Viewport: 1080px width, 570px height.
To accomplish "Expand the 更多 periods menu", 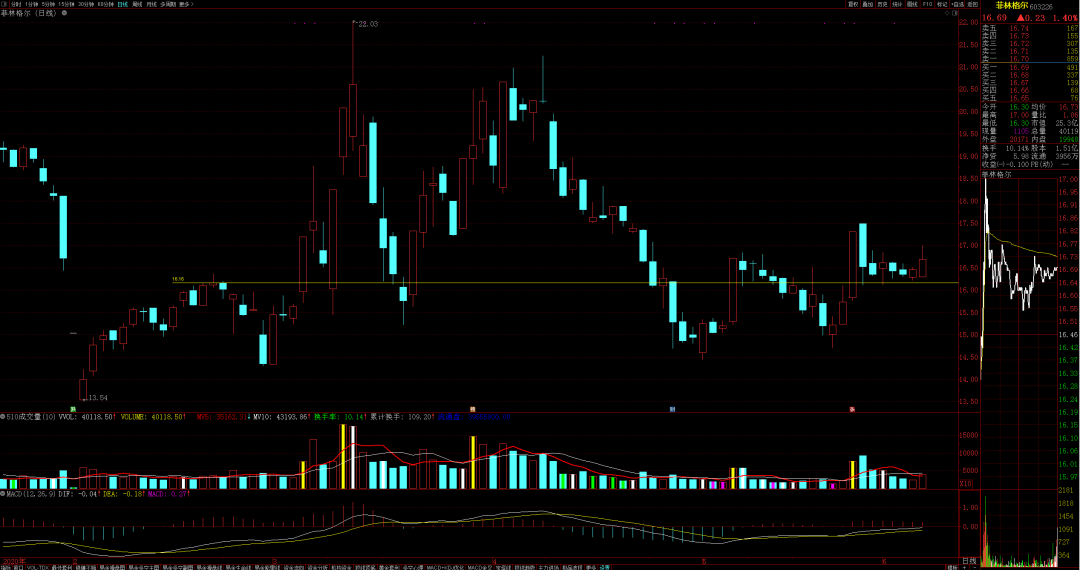I will point(186,4).
